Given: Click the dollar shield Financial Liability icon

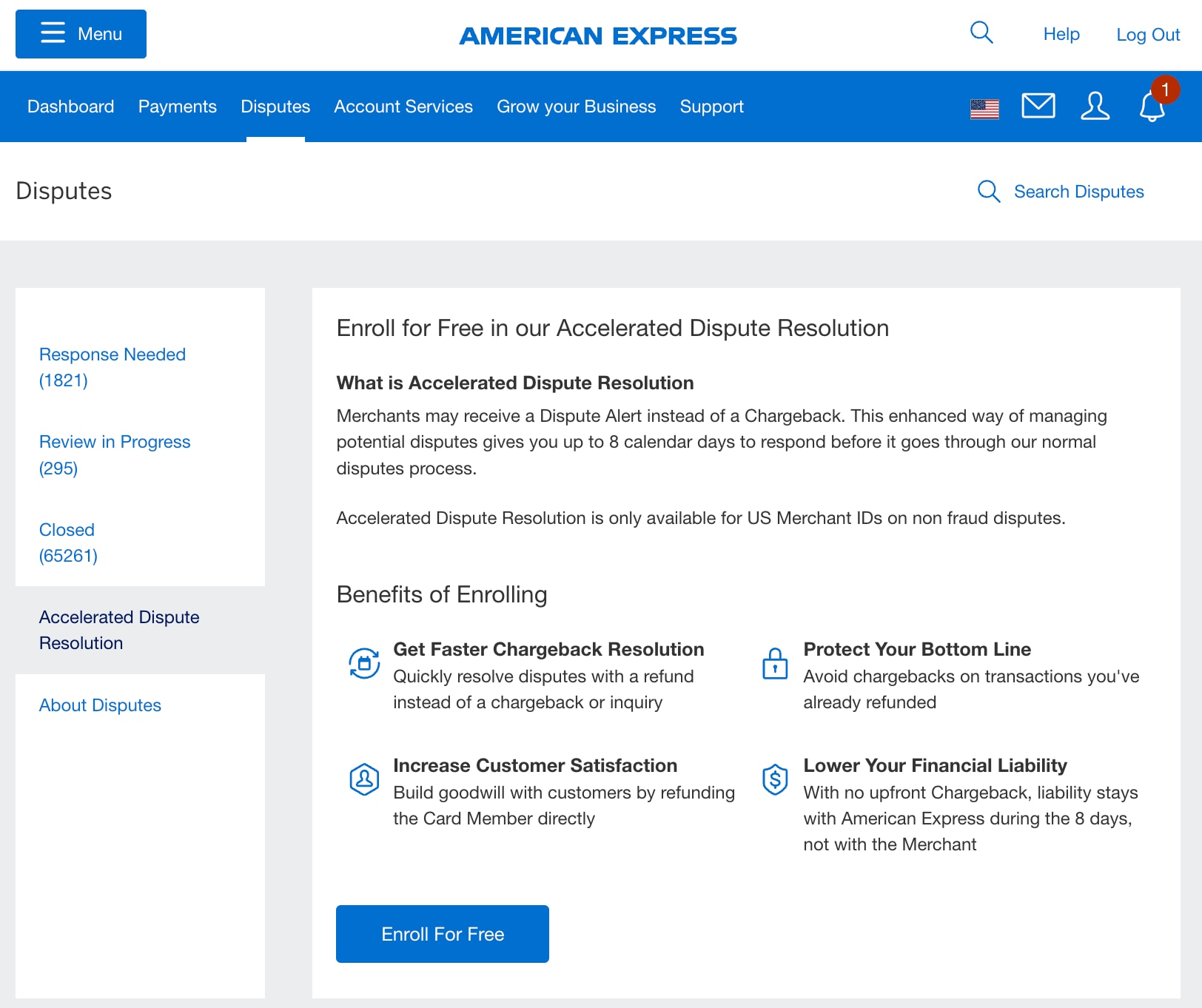Looking at the screenshot, I should click(775, 779).
